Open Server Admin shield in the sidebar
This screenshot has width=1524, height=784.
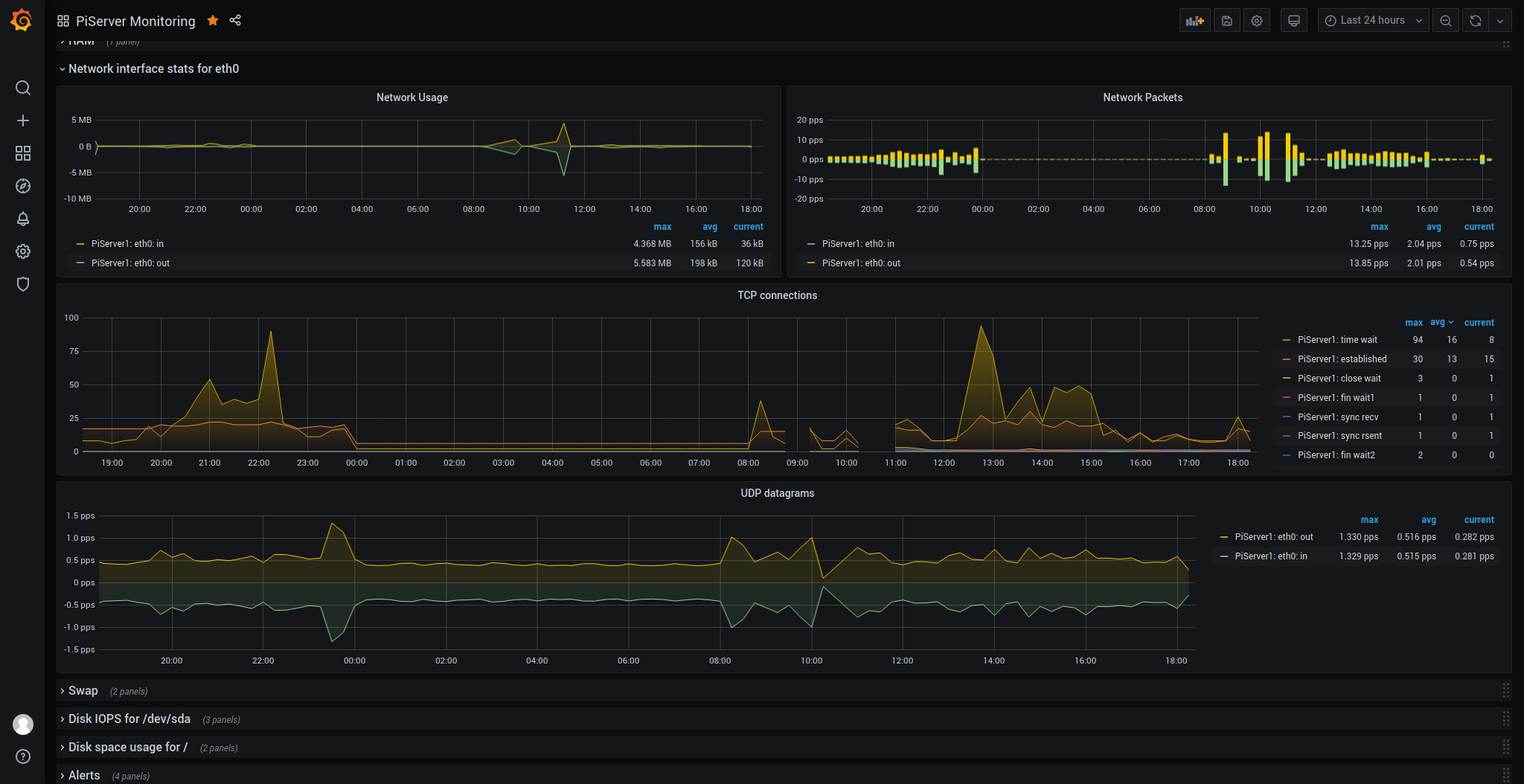pyautogui.click(x=23, y=284)
